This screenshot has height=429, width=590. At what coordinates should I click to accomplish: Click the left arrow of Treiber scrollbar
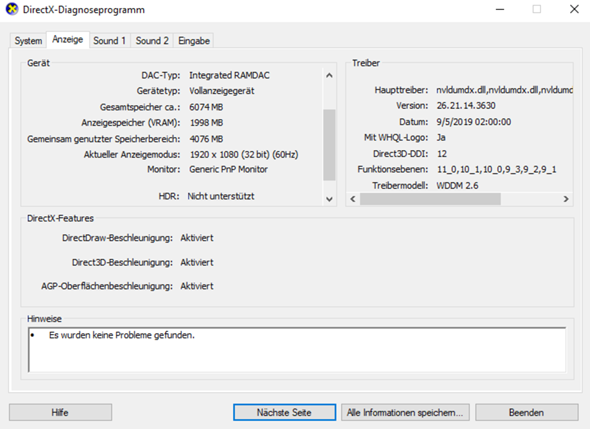tap(353, 199)
